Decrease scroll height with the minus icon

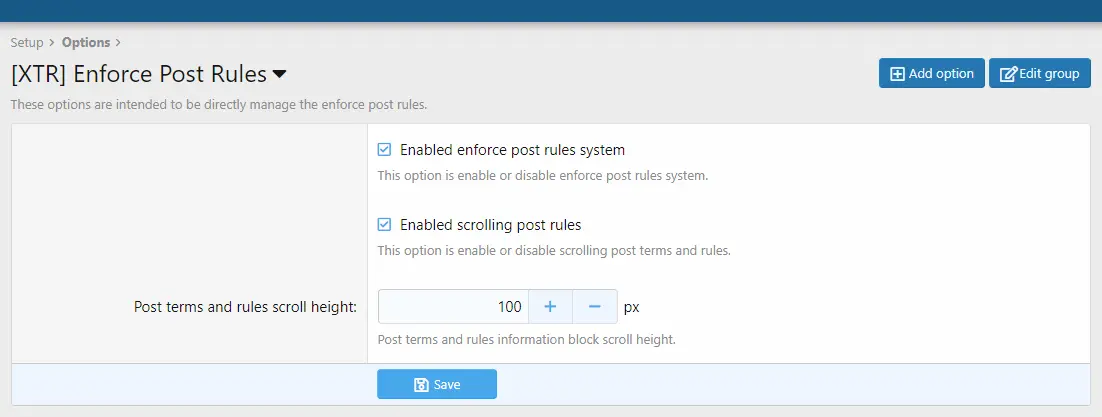point(595,307)
